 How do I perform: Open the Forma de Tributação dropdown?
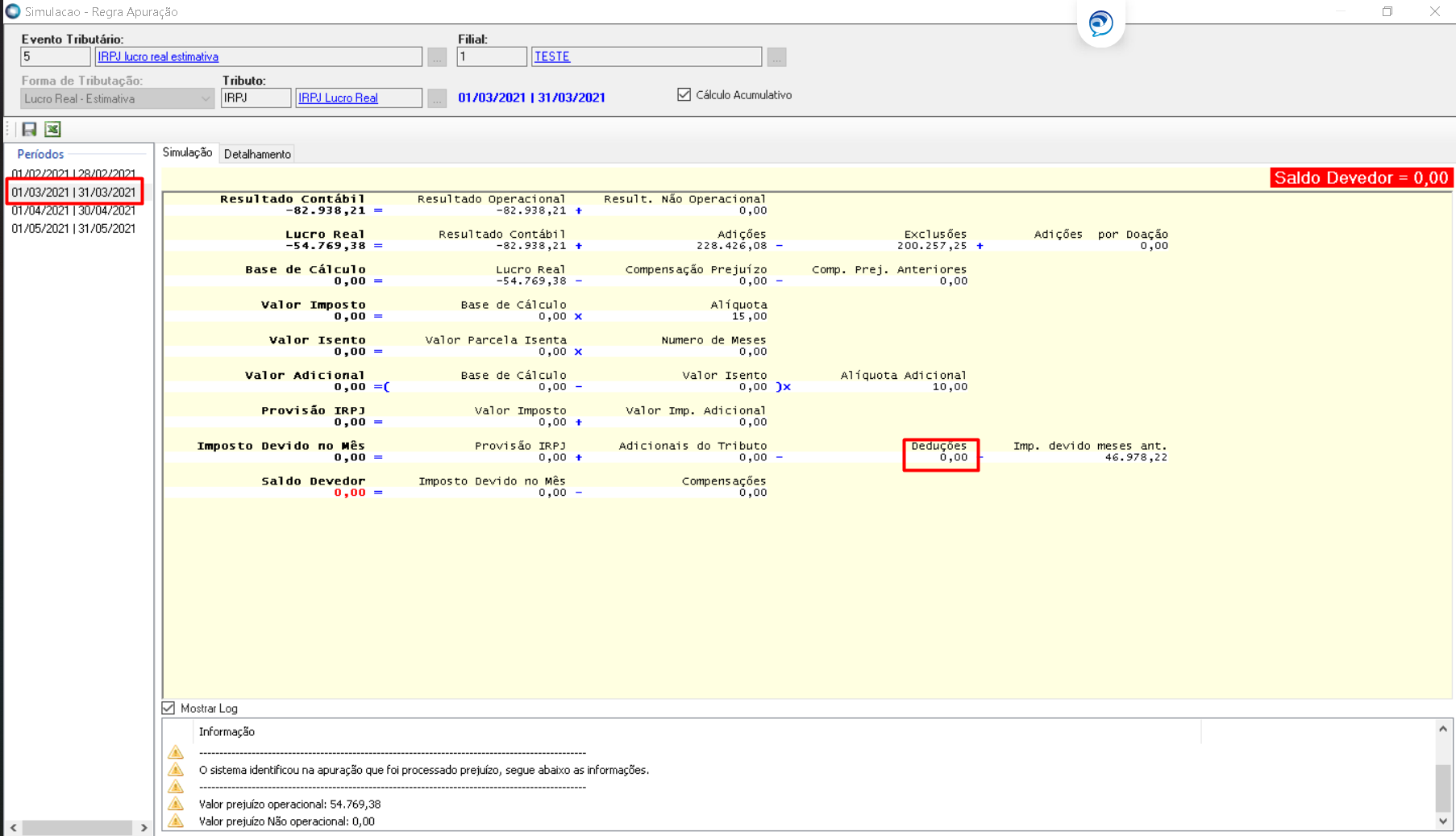[x=117, y=98]
